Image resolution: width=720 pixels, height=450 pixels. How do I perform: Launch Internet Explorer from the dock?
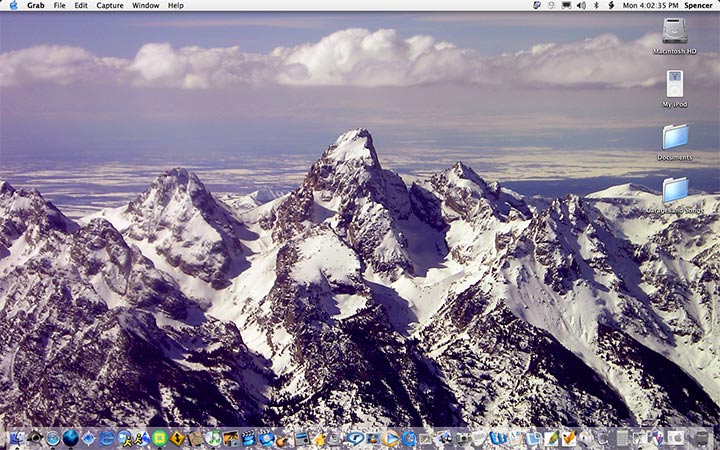[106, 439]
